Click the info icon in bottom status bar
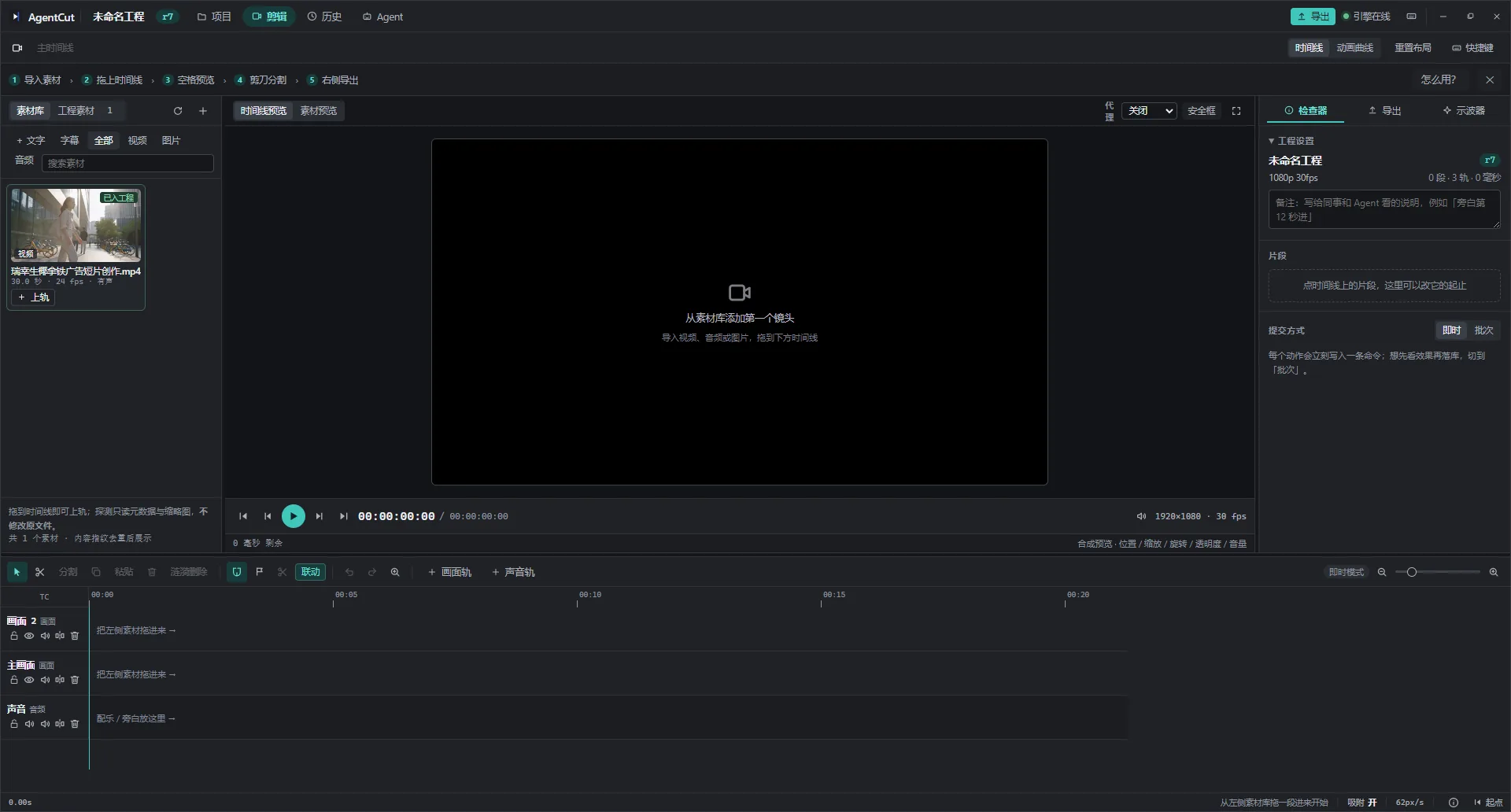This screenshot has width=1511, height=812. pyautogui.click(x=1454, y=803)
